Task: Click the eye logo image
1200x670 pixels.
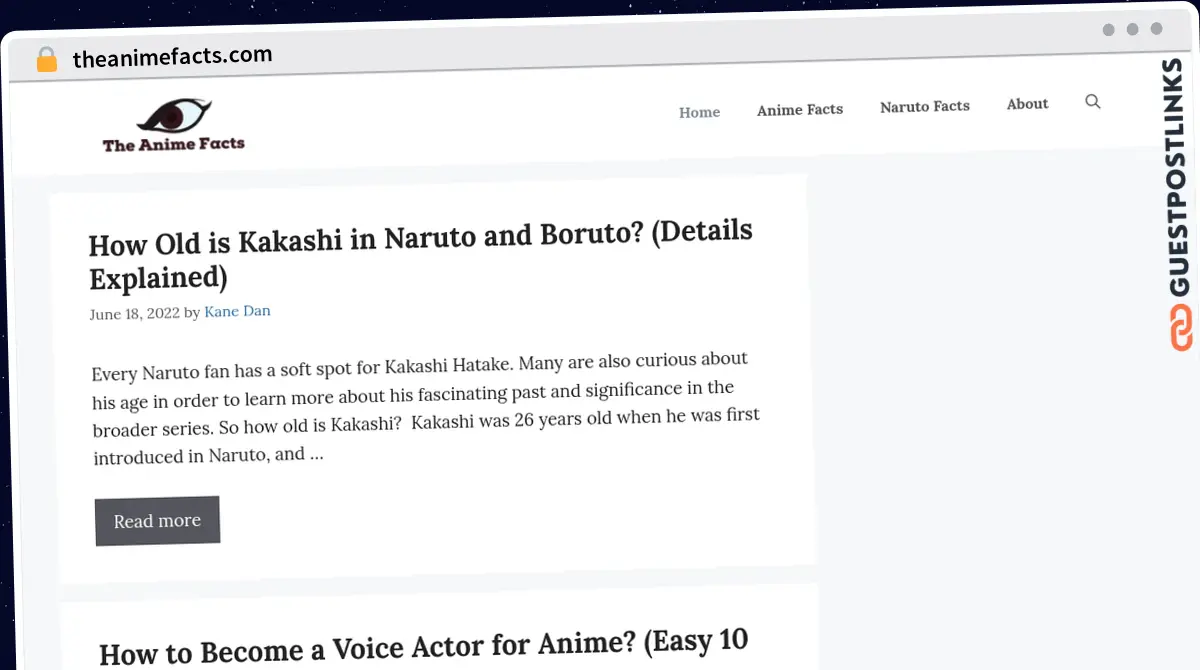Action: [x=174, y=116]
